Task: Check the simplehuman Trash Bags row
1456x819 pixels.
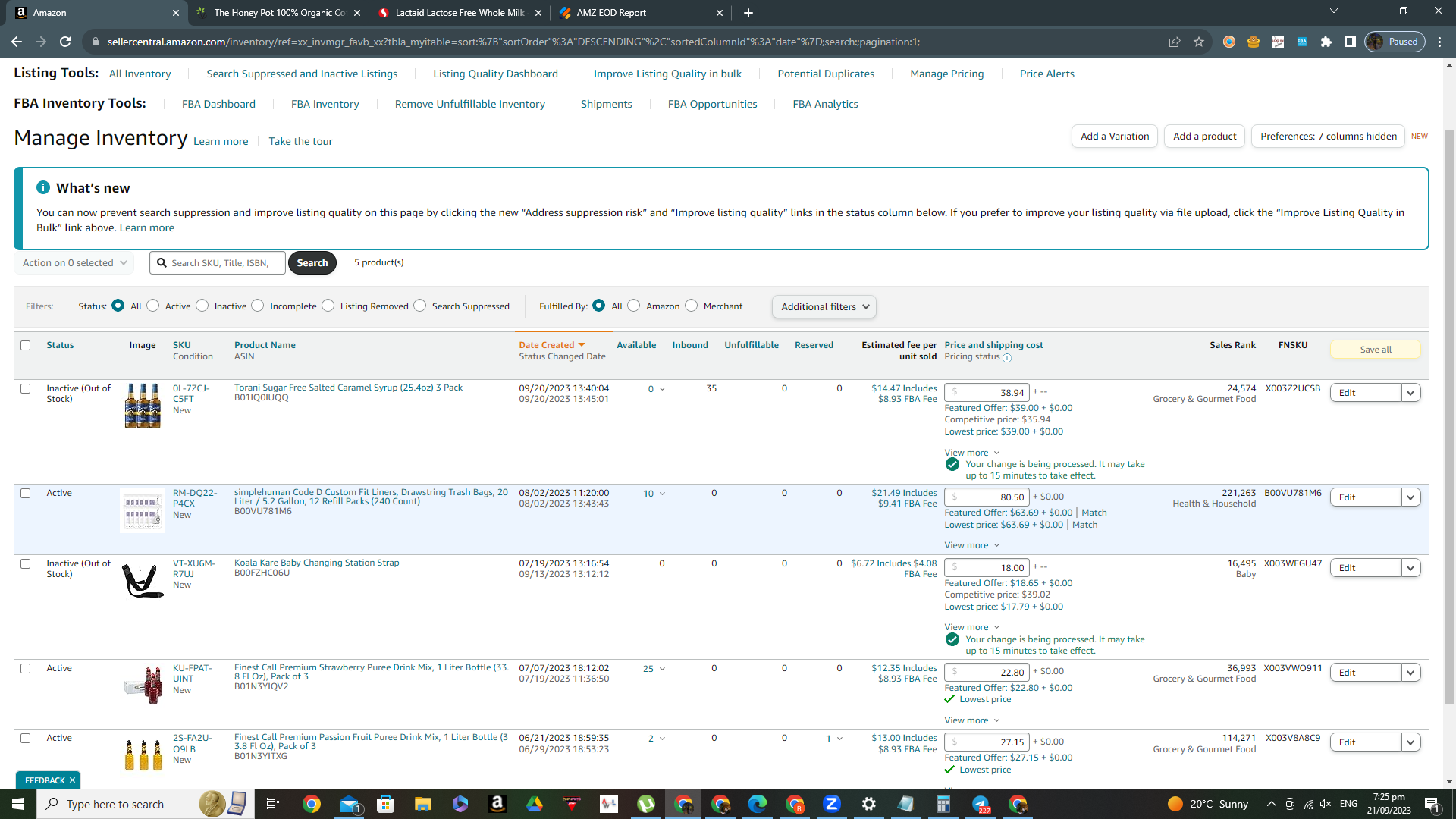Action: [x=25, y=493]
